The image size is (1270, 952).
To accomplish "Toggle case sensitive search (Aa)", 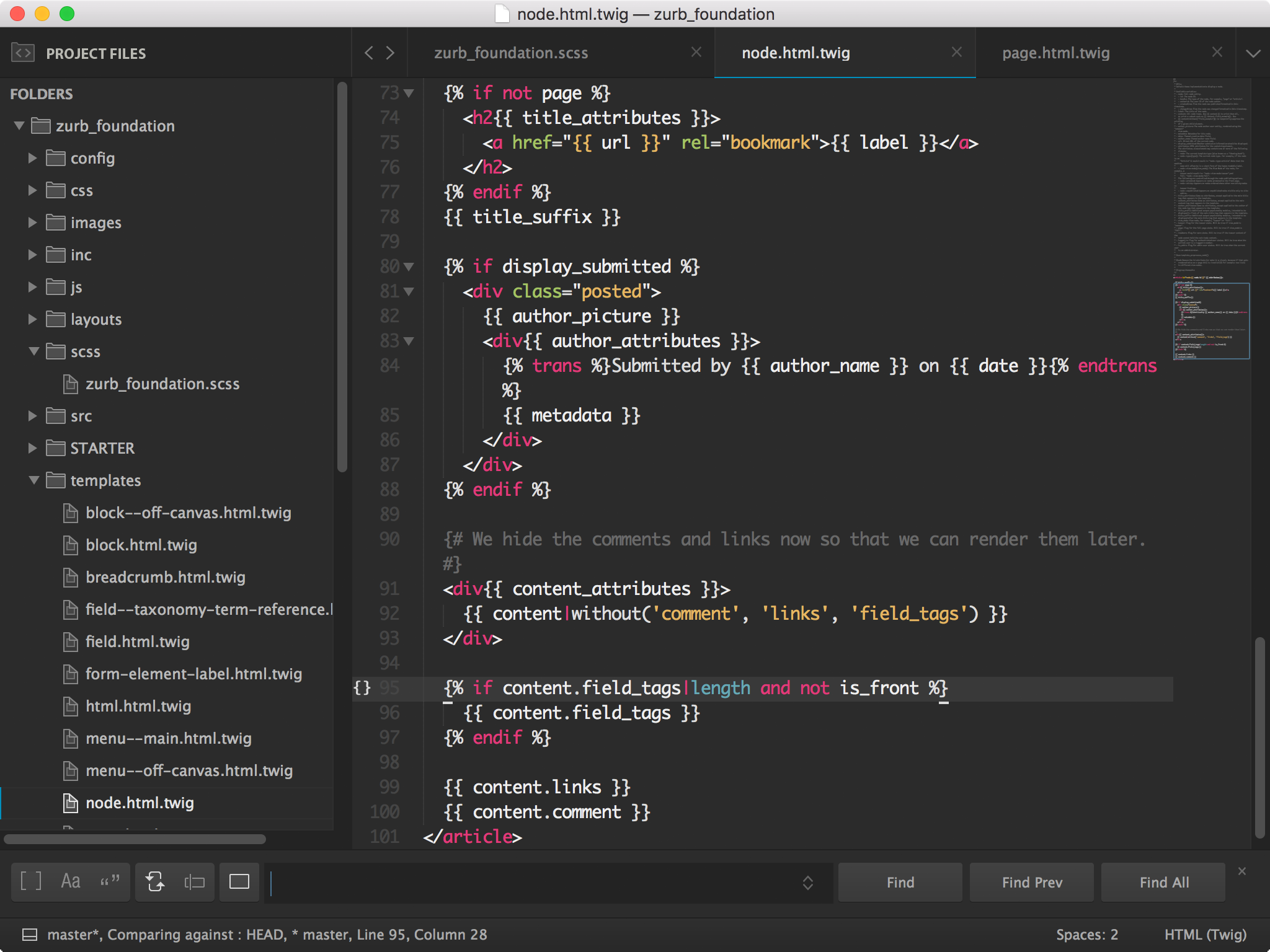I will tap(71, 881).
